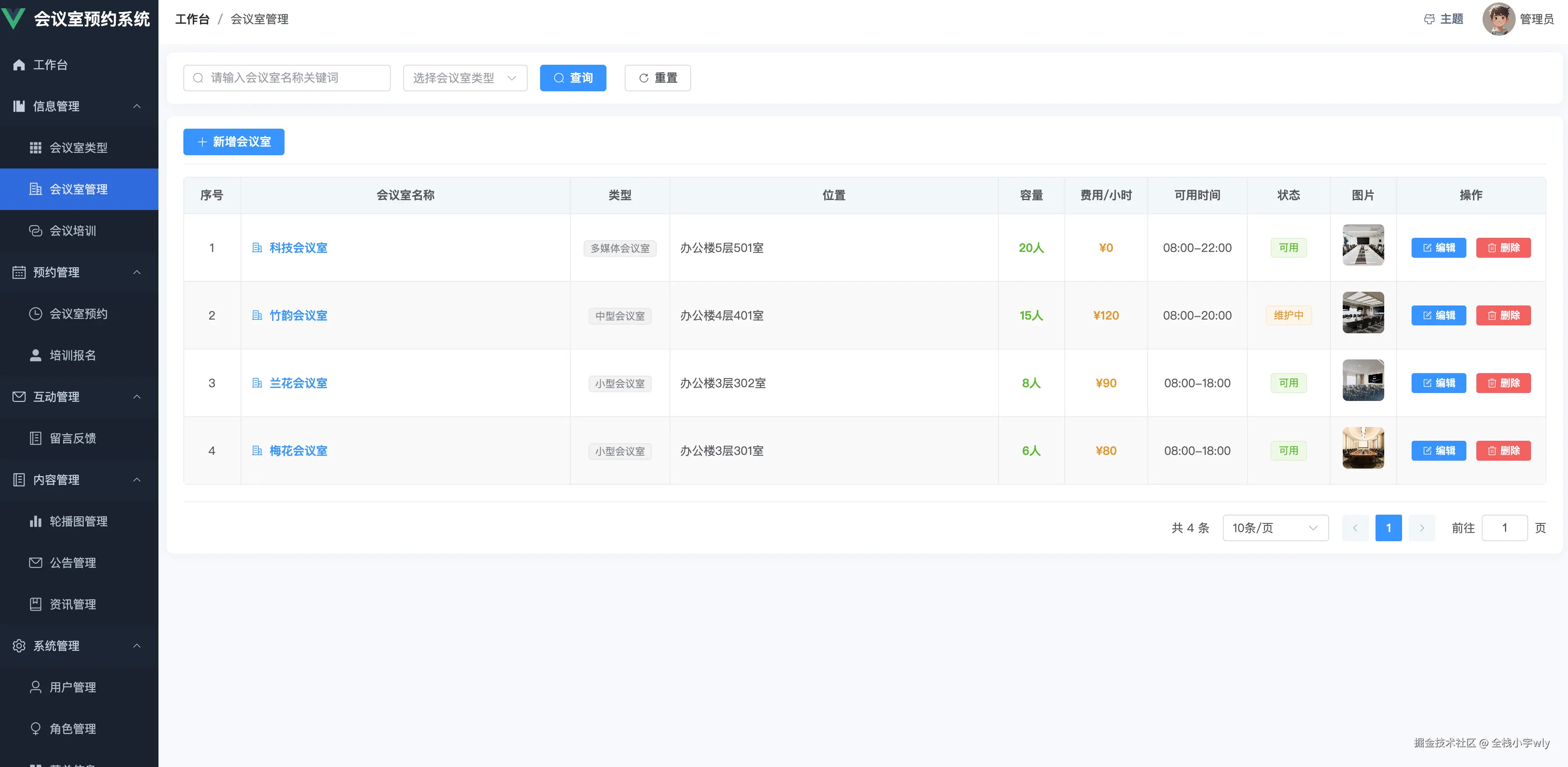1568x767 pixels.
Task: Open the 10条/页 page size dropdown
Action: 1275,528
